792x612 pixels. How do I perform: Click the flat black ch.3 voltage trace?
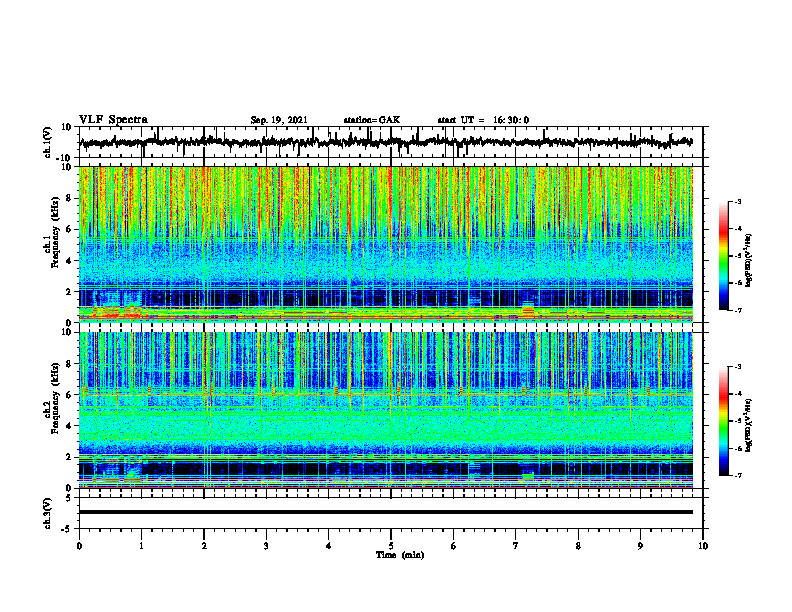point(386,512)
